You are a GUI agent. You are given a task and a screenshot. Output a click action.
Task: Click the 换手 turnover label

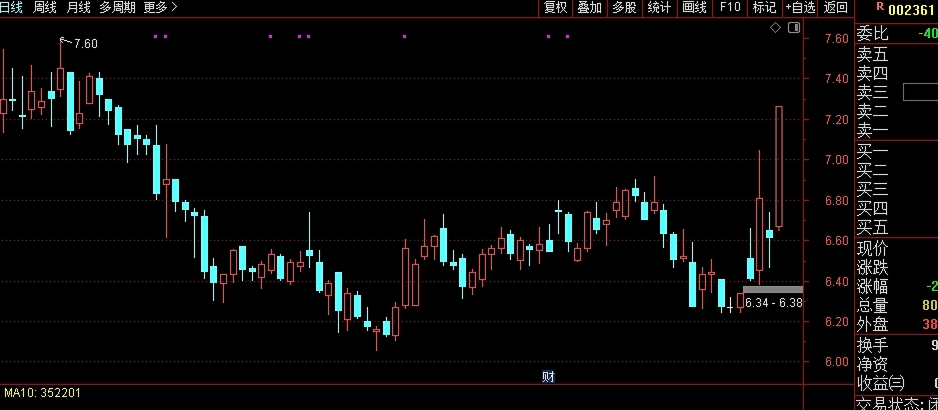point(873,345)
